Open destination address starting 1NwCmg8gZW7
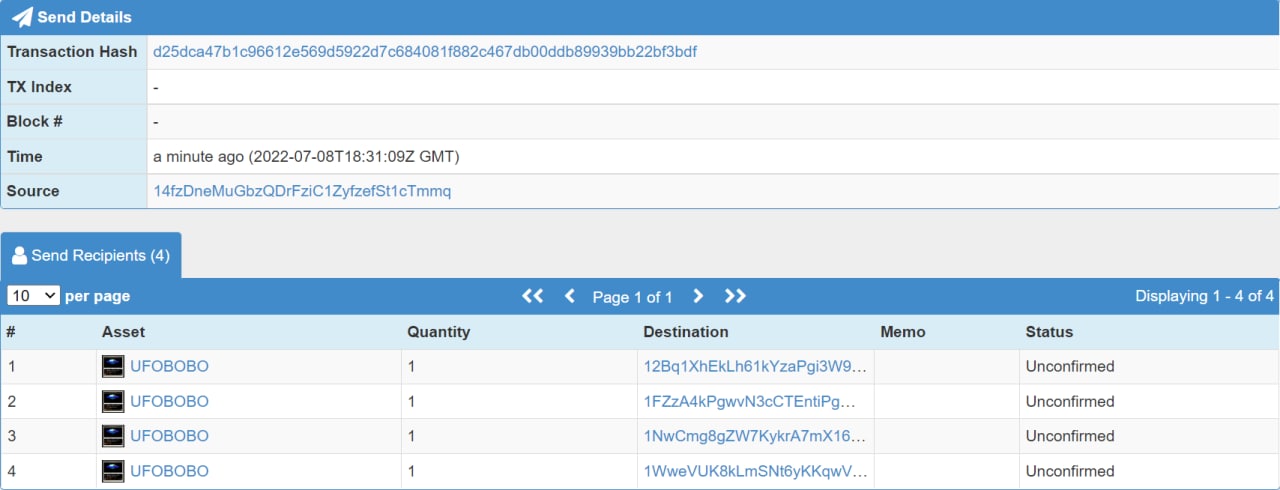1280x490 pixels. click(755, 437)
